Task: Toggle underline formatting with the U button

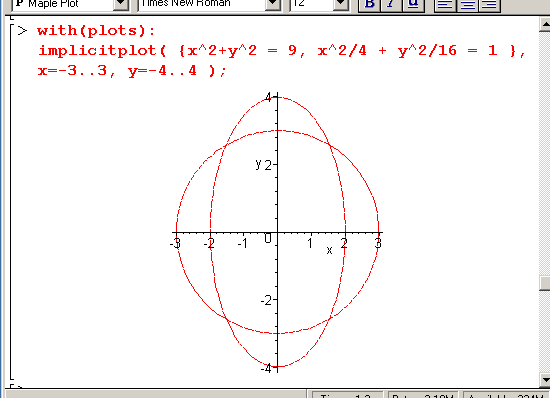Action: (x=413, y=5)
